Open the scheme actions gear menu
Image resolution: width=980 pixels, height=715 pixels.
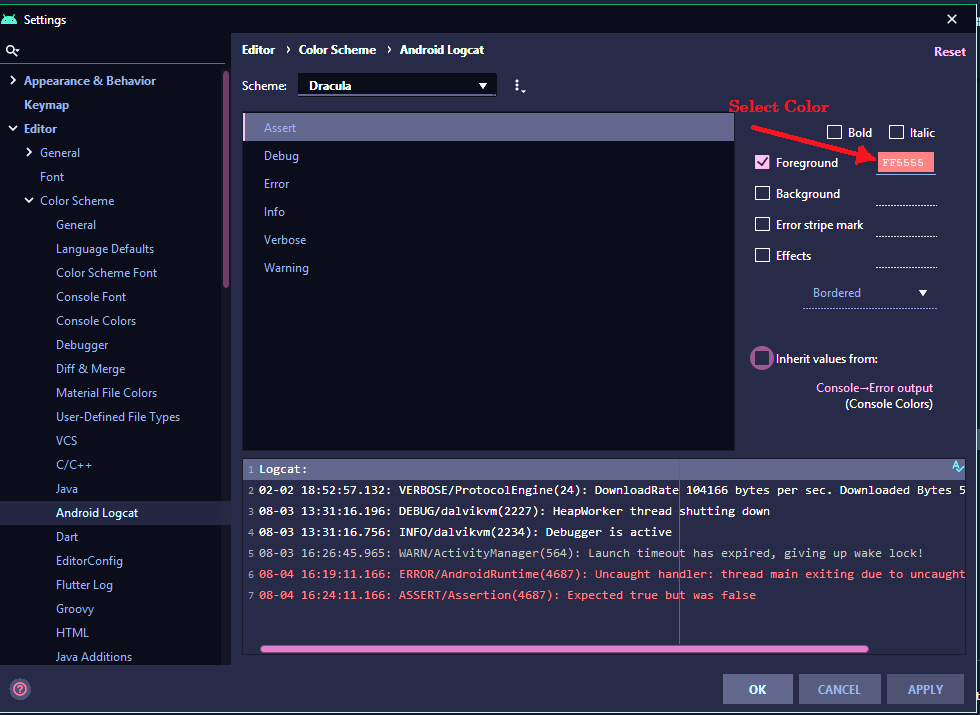518,86
